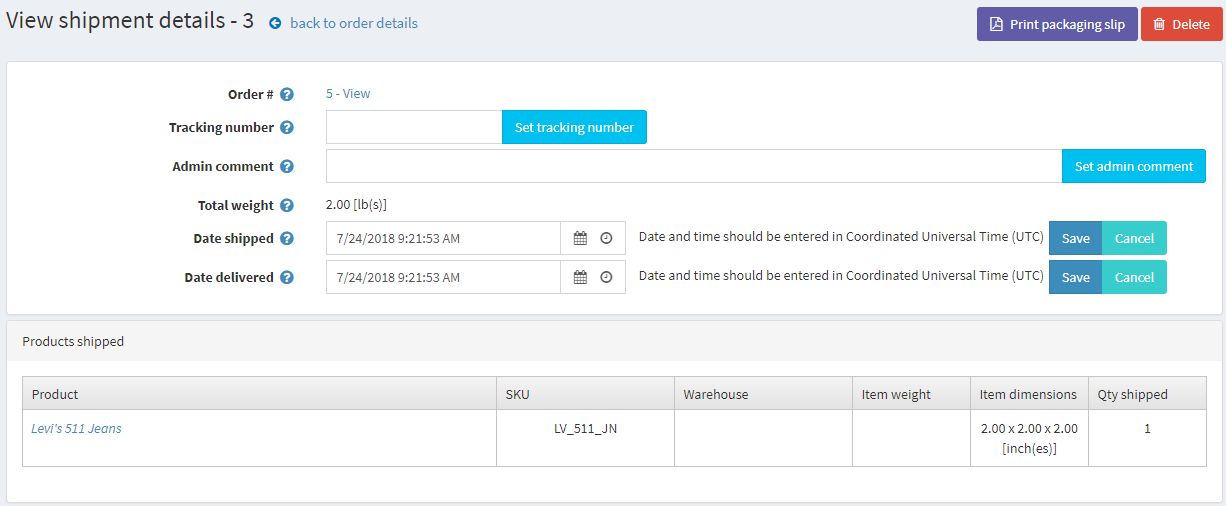Go back to order details
The image size is (1226, 506).
tap(353, 23)
